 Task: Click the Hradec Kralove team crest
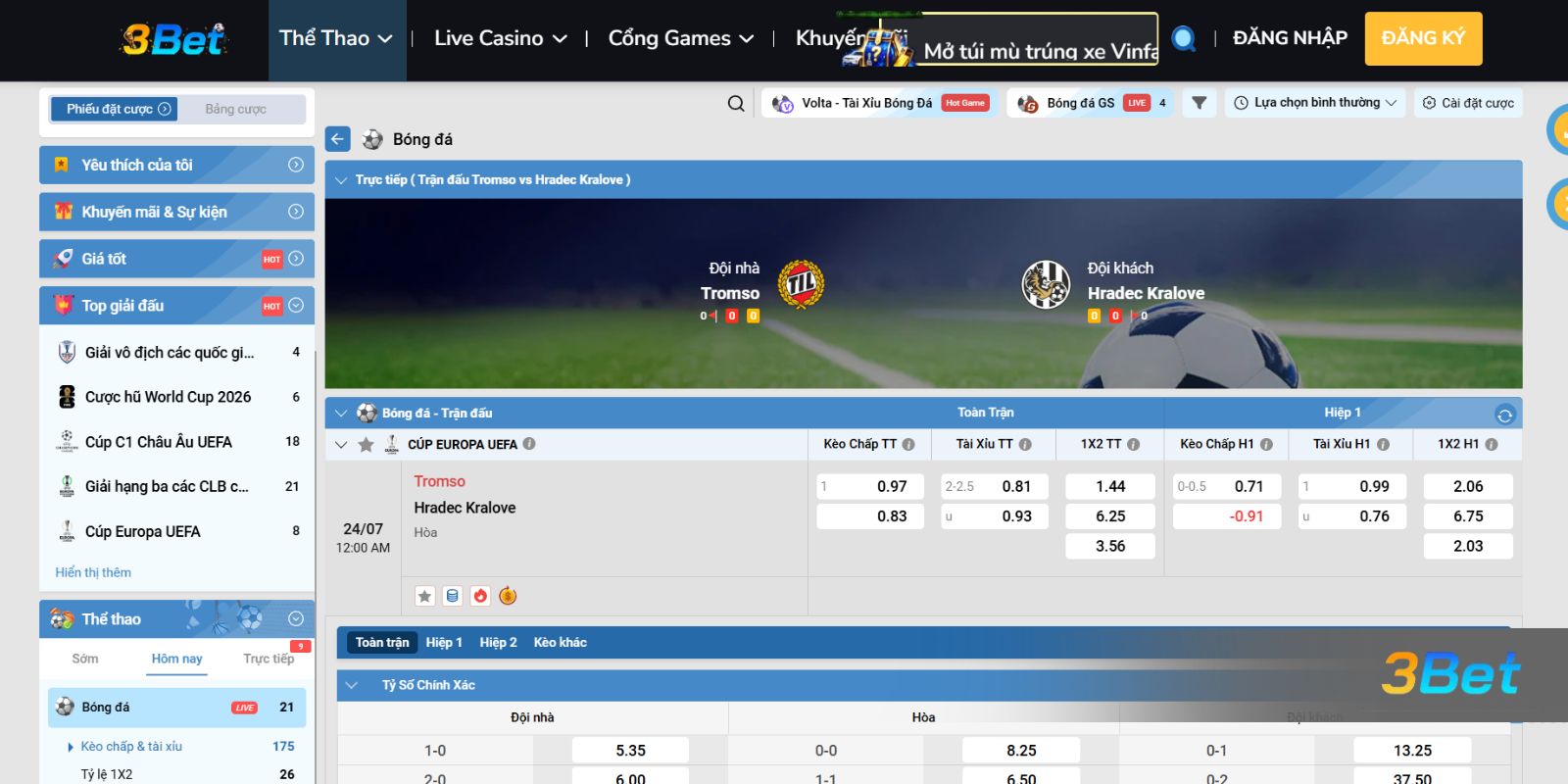(x=1046, y=285)
